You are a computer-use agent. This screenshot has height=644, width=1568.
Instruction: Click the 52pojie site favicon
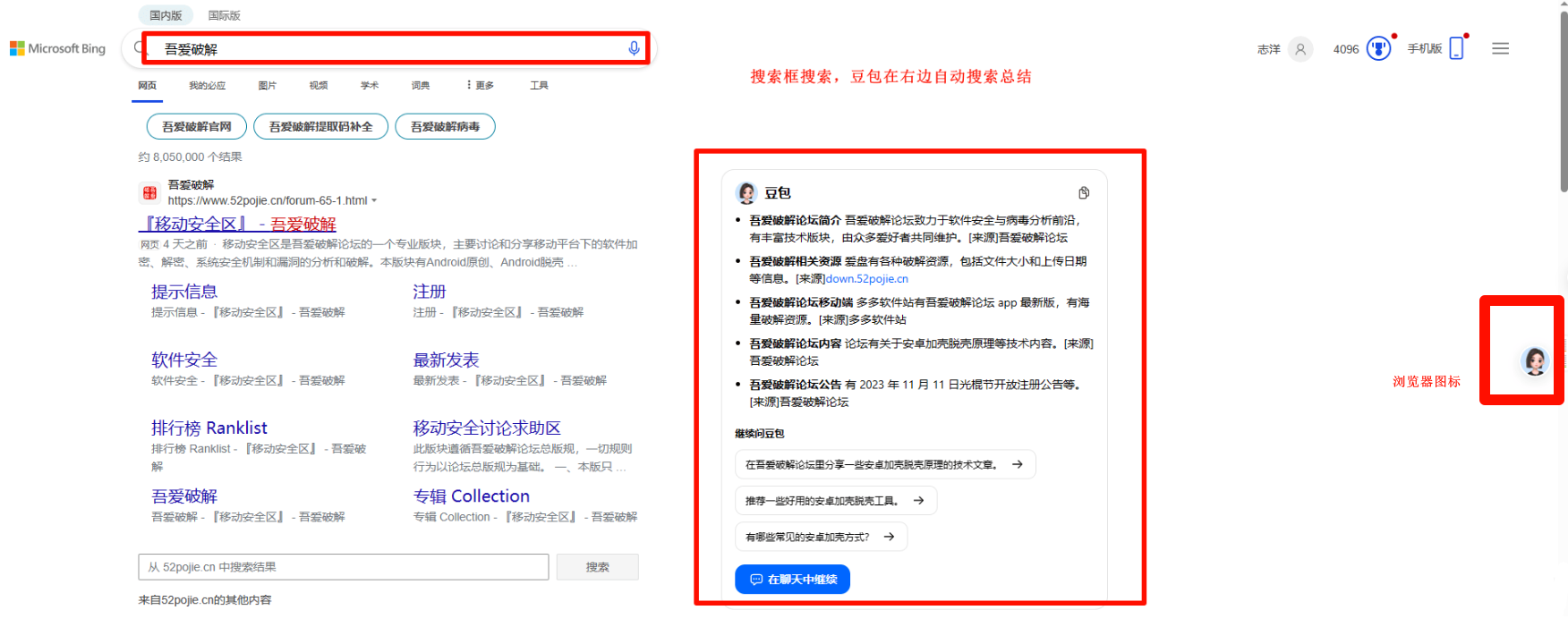click(149, 192)
